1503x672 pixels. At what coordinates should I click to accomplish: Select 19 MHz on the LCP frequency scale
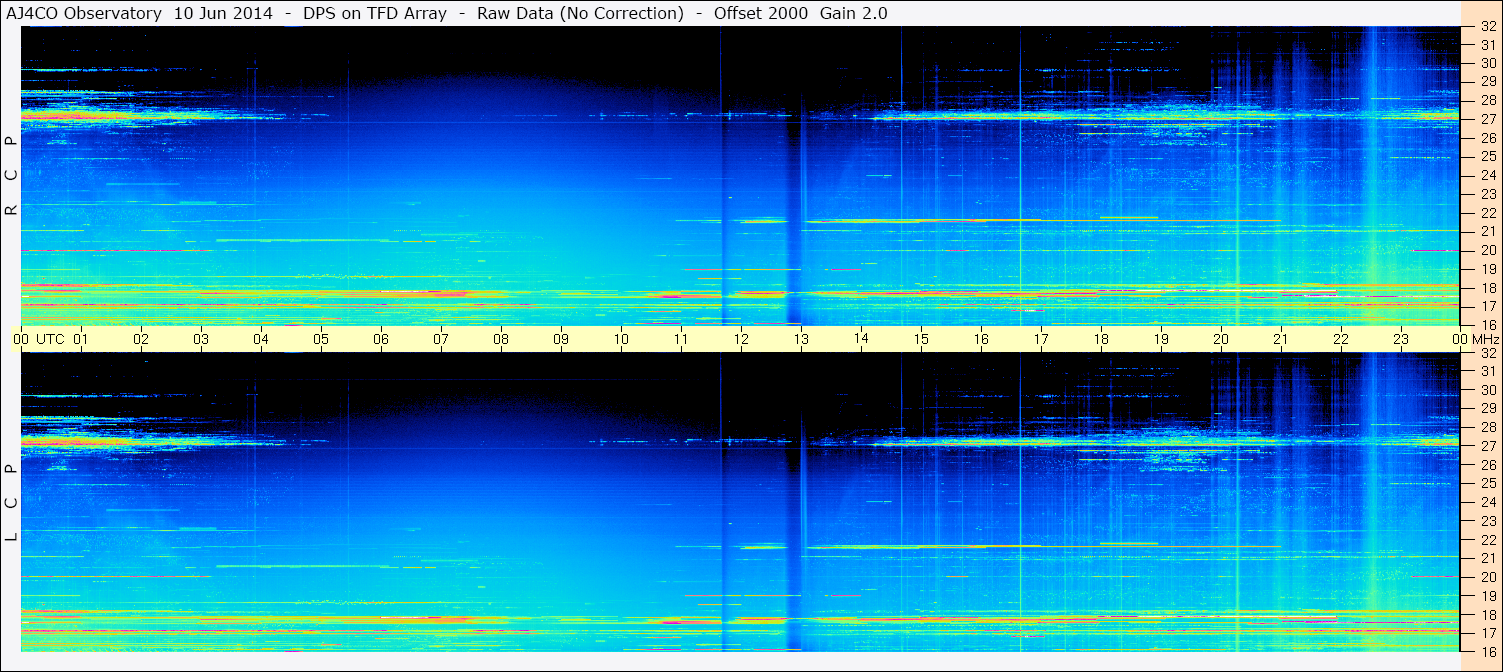click(x=1488, y=596)
